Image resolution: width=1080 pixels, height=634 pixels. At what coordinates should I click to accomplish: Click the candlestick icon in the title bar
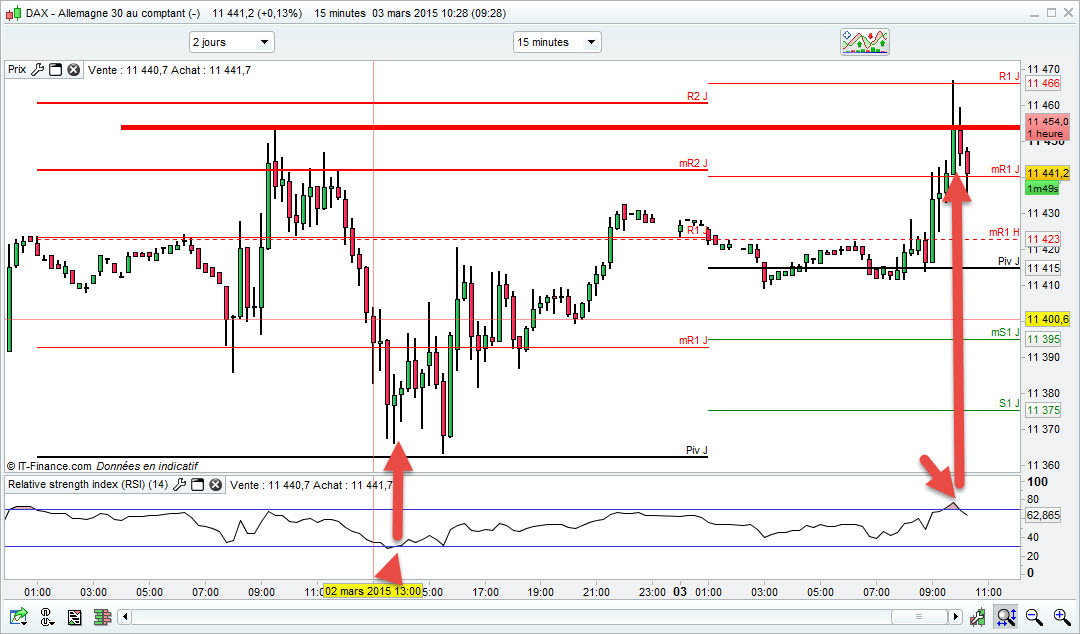pyautogui.click(x=13, y=13)
